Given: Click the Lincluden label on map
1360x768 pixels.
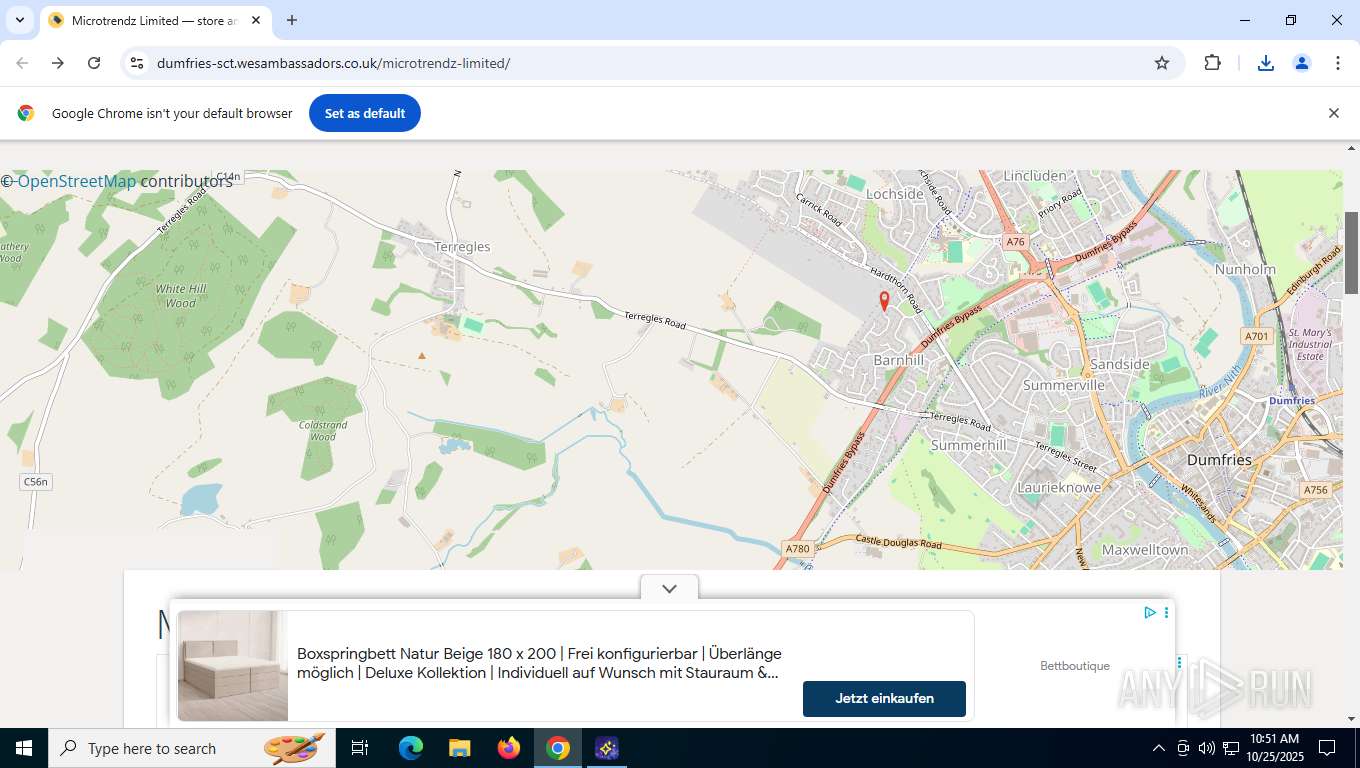Looking at the screenshot, I should click(x=1034, y=176).
